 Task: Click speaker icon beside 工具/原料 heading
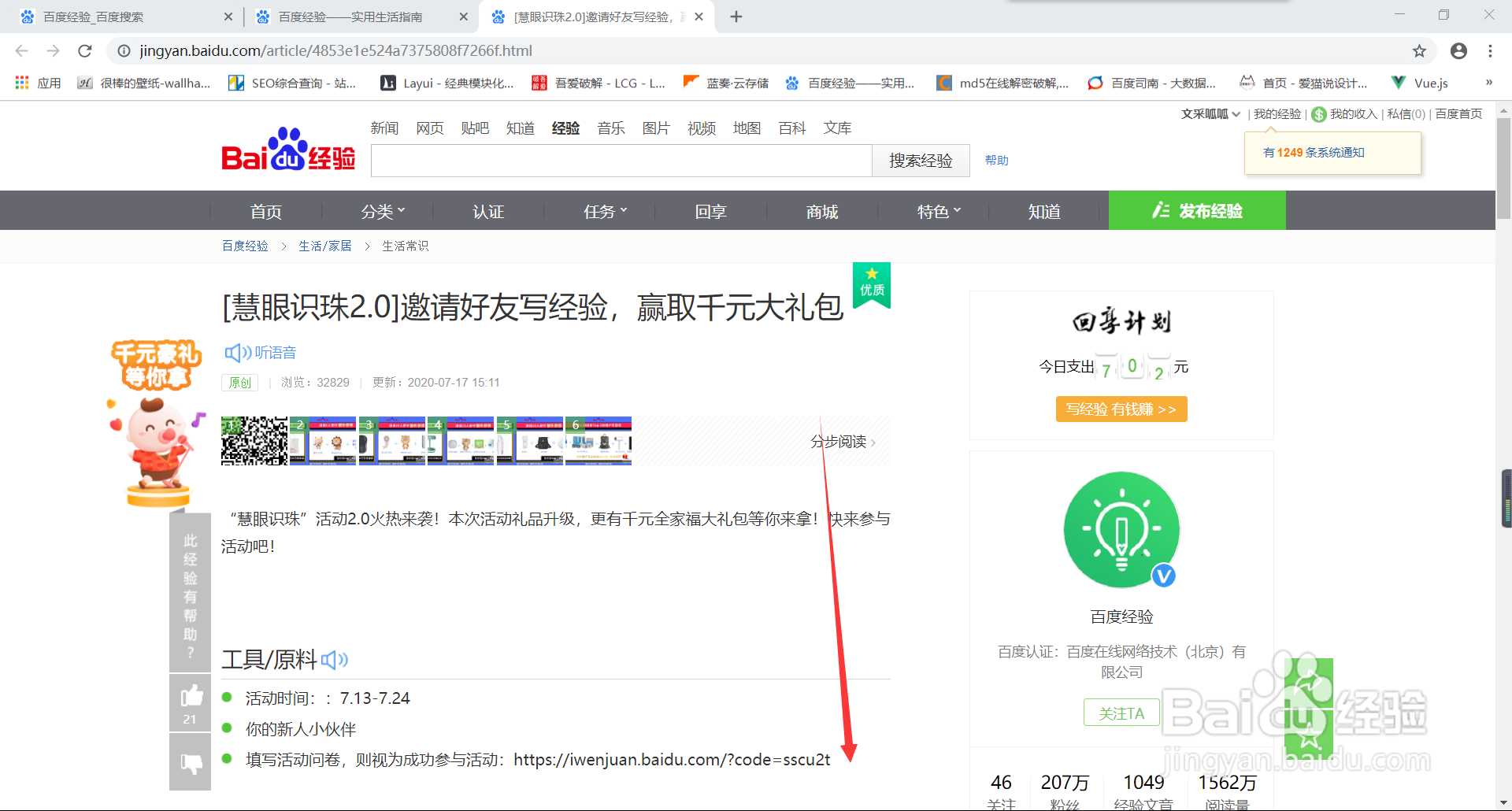(335, 659)
